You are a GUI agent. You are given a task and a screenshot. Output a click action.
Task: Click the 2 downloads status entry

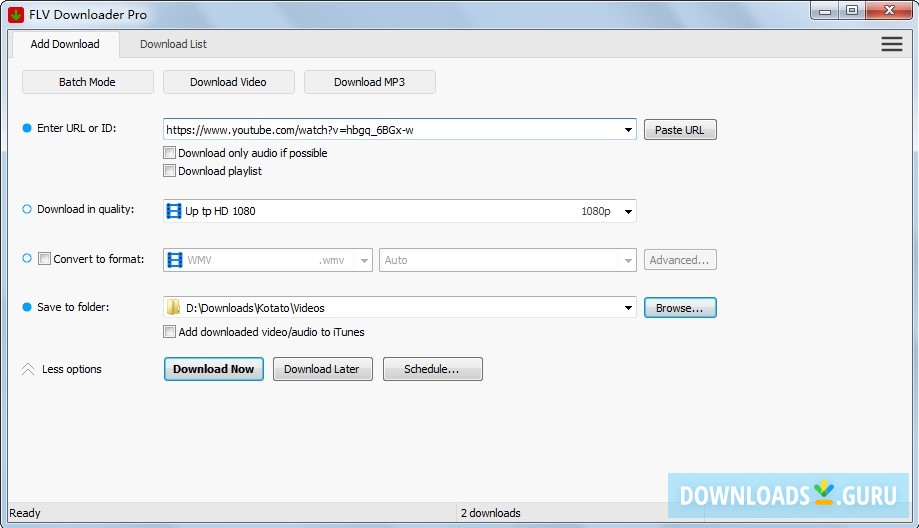click(491, 513)
